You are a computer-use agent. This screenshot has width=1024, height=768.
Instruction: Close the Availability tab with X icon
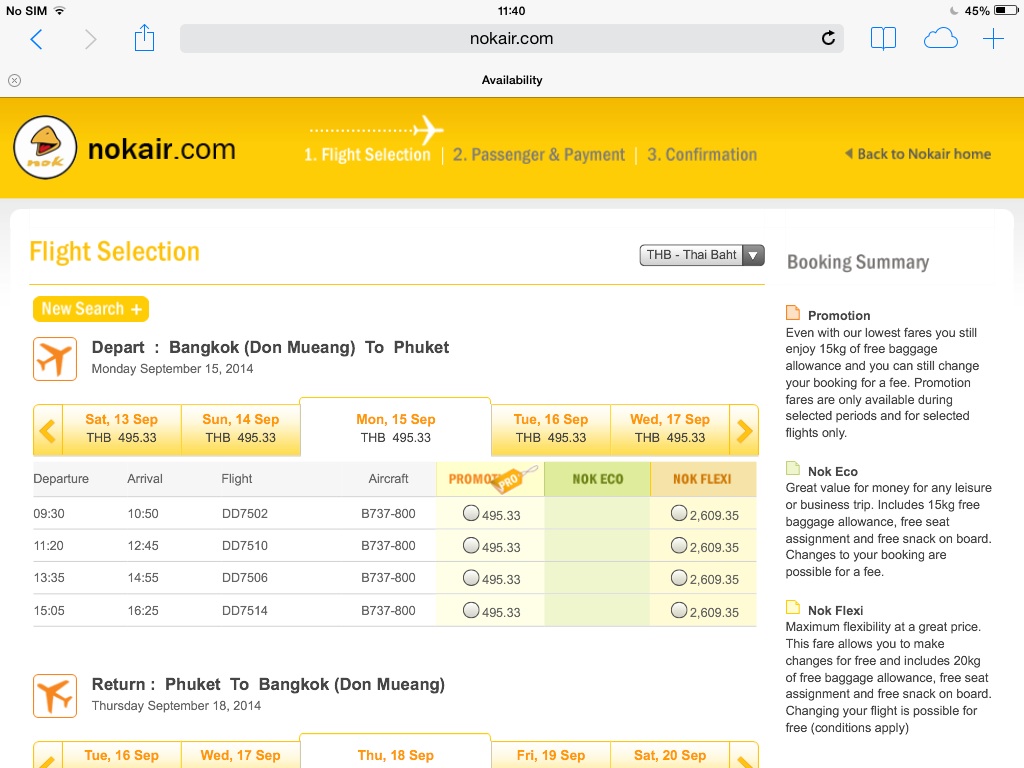pos(14,80)
